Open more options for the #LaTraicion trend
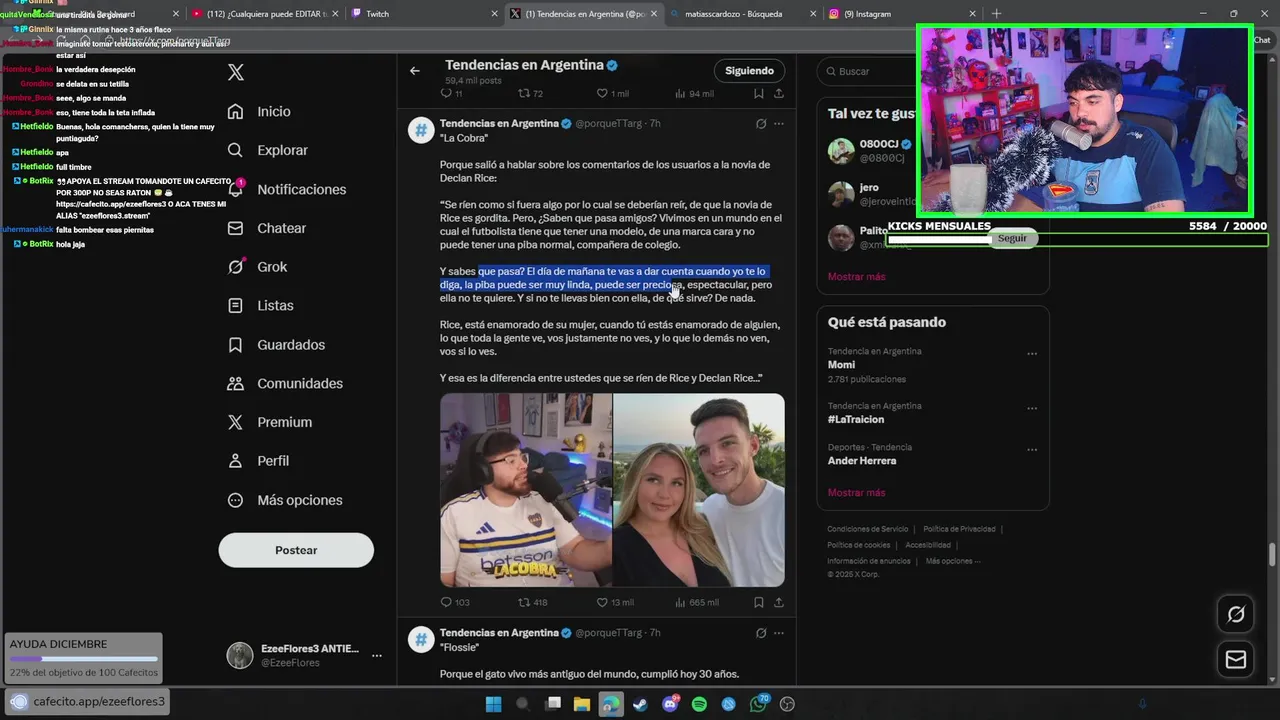1280x720 pixels. [x=1032, y=408]
